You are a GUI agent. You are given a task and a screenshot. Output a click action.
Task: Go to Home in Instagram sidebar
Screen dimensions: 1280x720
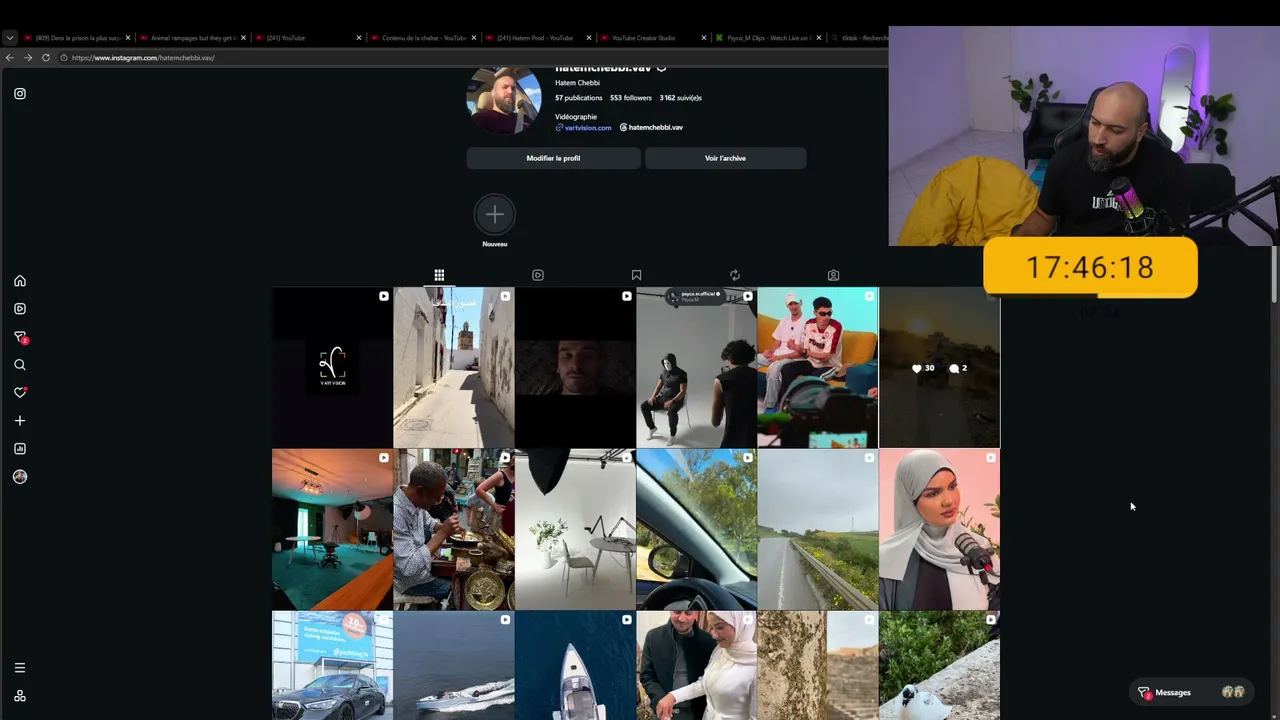(x=19, y=281)
